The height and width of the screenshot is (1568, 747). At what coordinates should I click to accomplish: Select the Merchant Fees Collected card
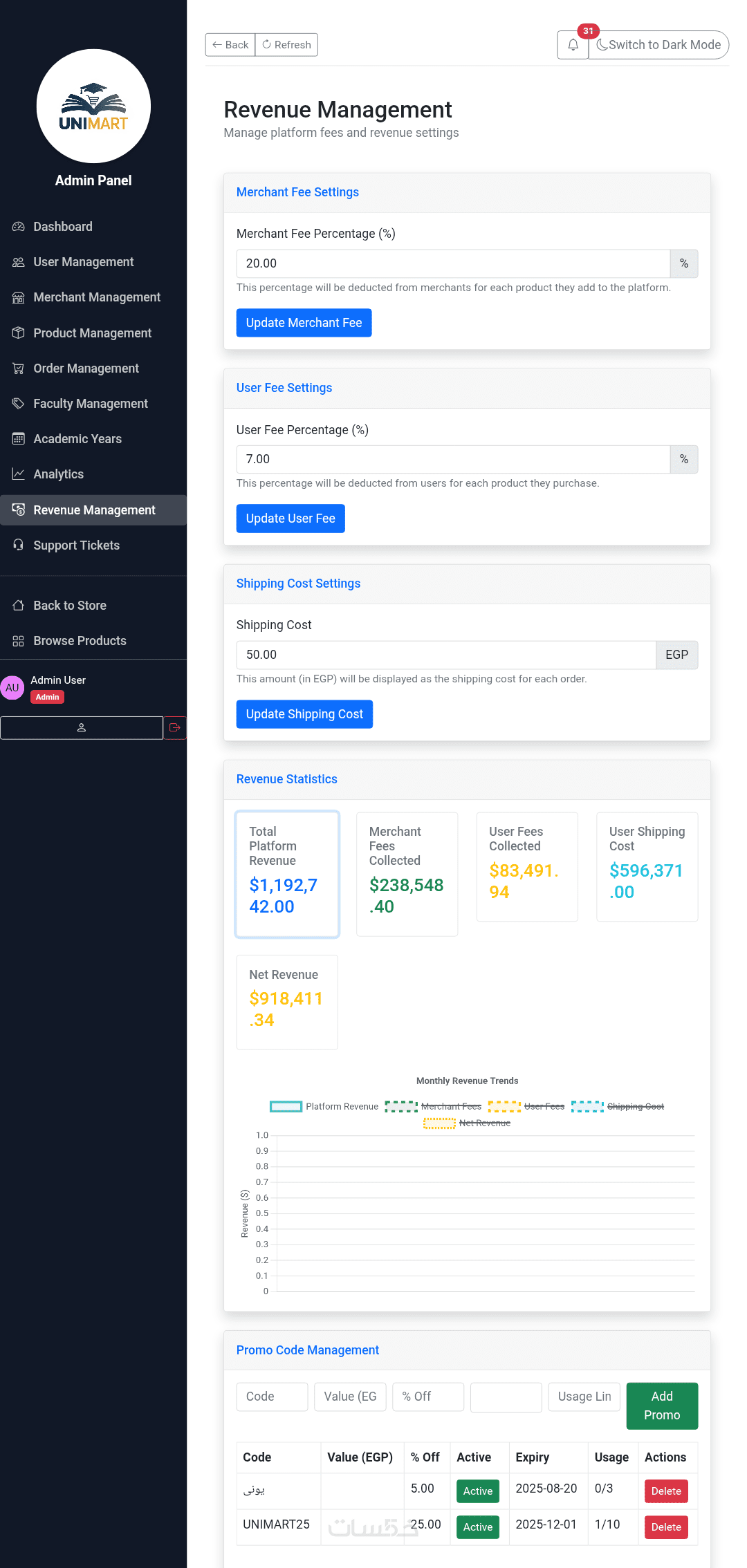tap(407, 875)
